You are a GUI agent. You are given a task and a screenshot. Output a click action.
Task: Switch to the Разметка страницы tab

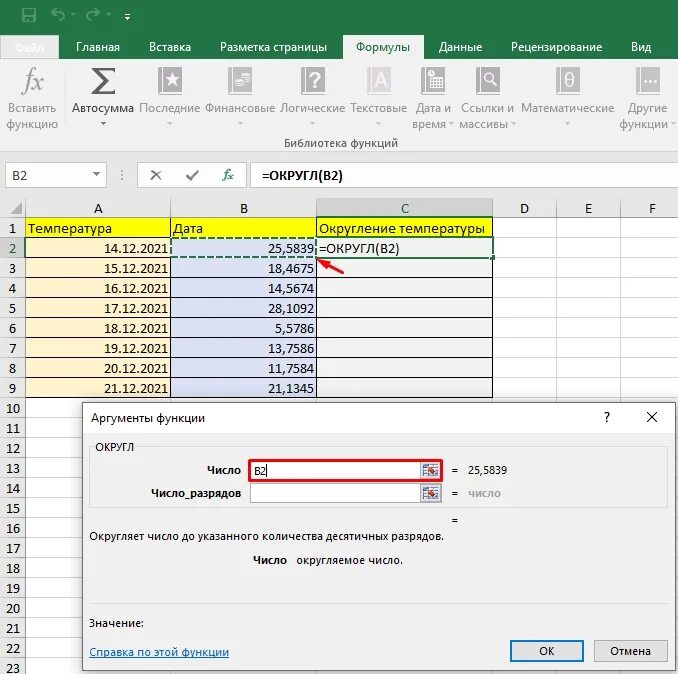pos(273,47)
